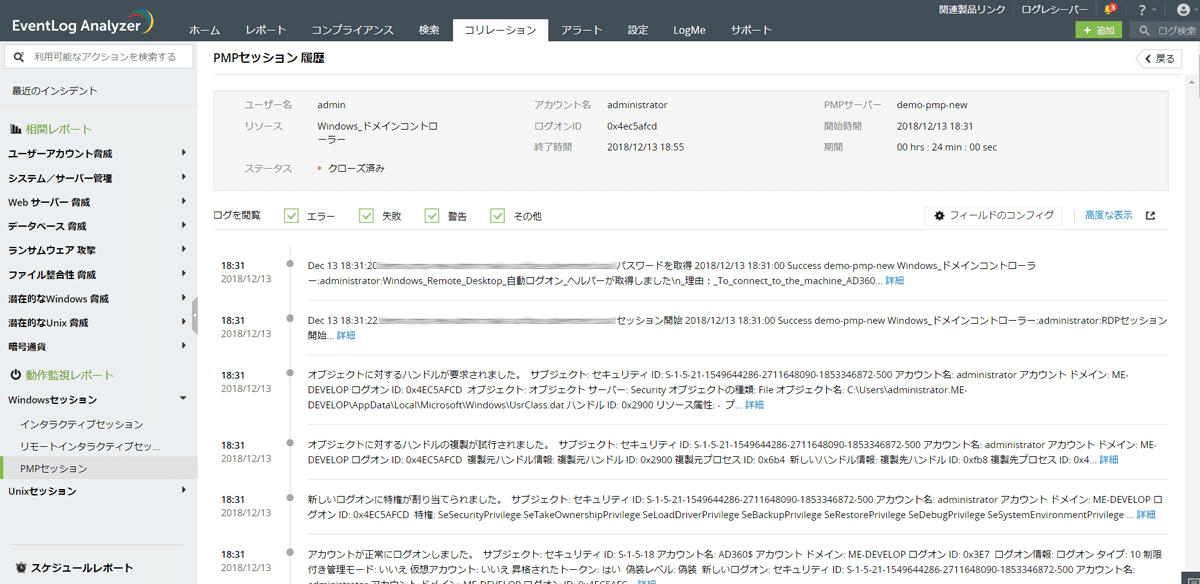
Task: Uncheck the エラー log filter checkbox
Action: pyautogui.click(x=292, y=216)
